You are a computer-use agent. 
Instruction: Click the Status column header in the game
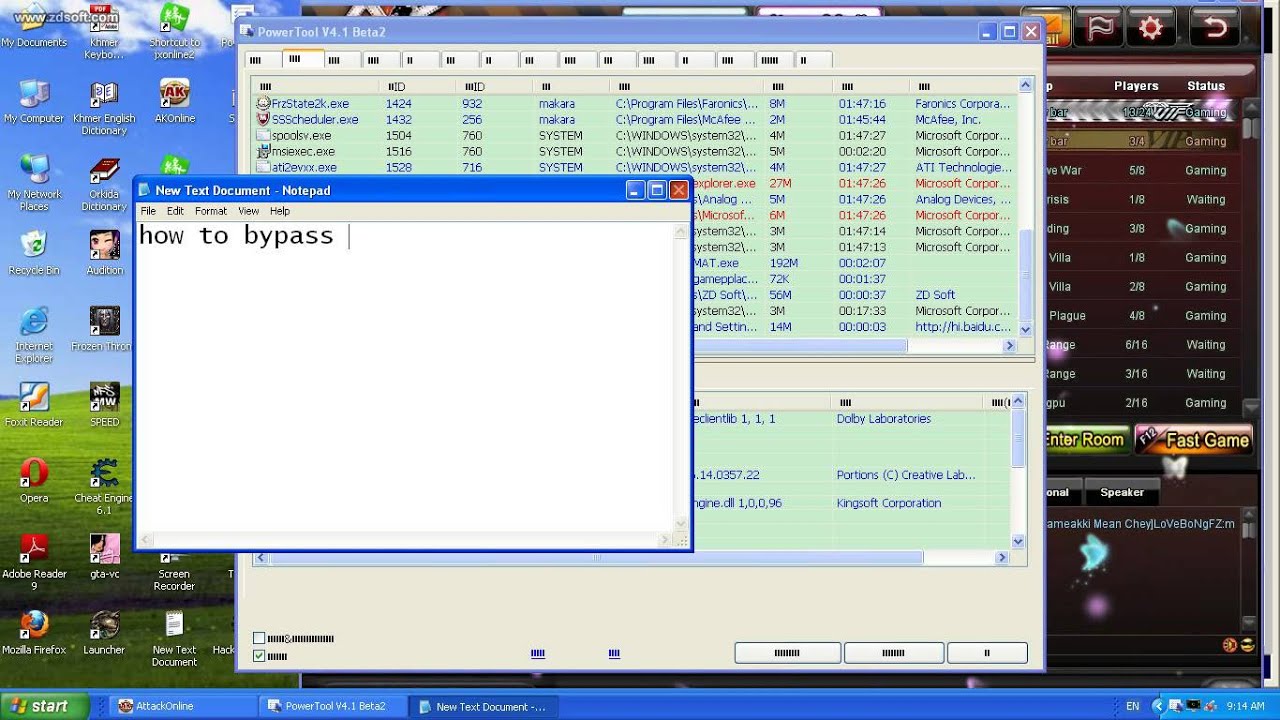coord(1206,86)
